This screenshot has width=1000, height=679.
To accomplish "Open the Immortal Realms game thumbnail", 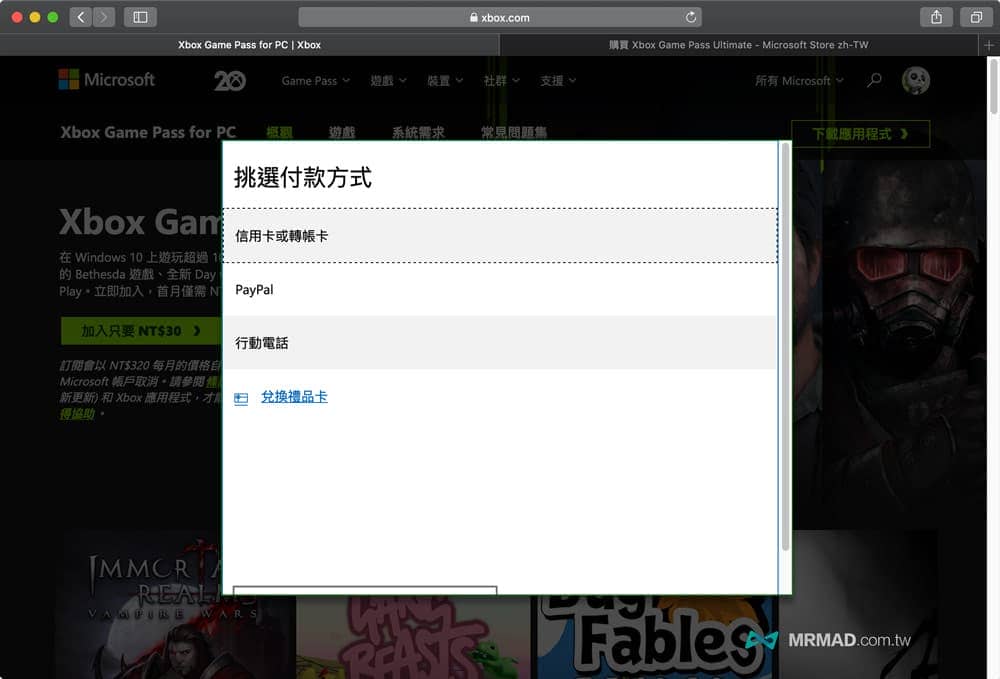I will coord(175,604).
